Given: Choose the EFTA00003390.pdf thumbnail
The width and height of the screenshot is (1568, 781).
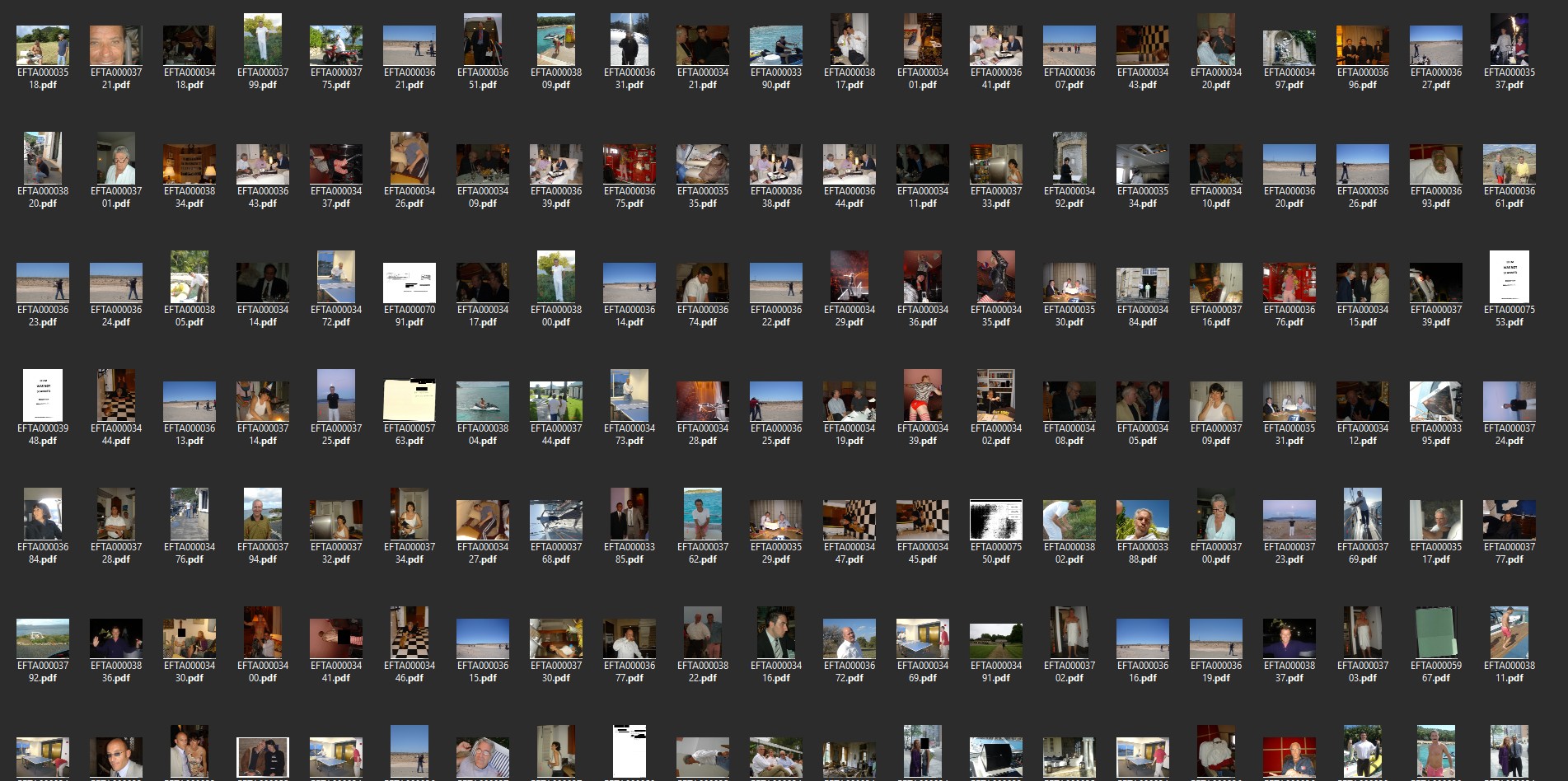Looking at the screenshot, I should pyautogui.click(x=776, y=45).
